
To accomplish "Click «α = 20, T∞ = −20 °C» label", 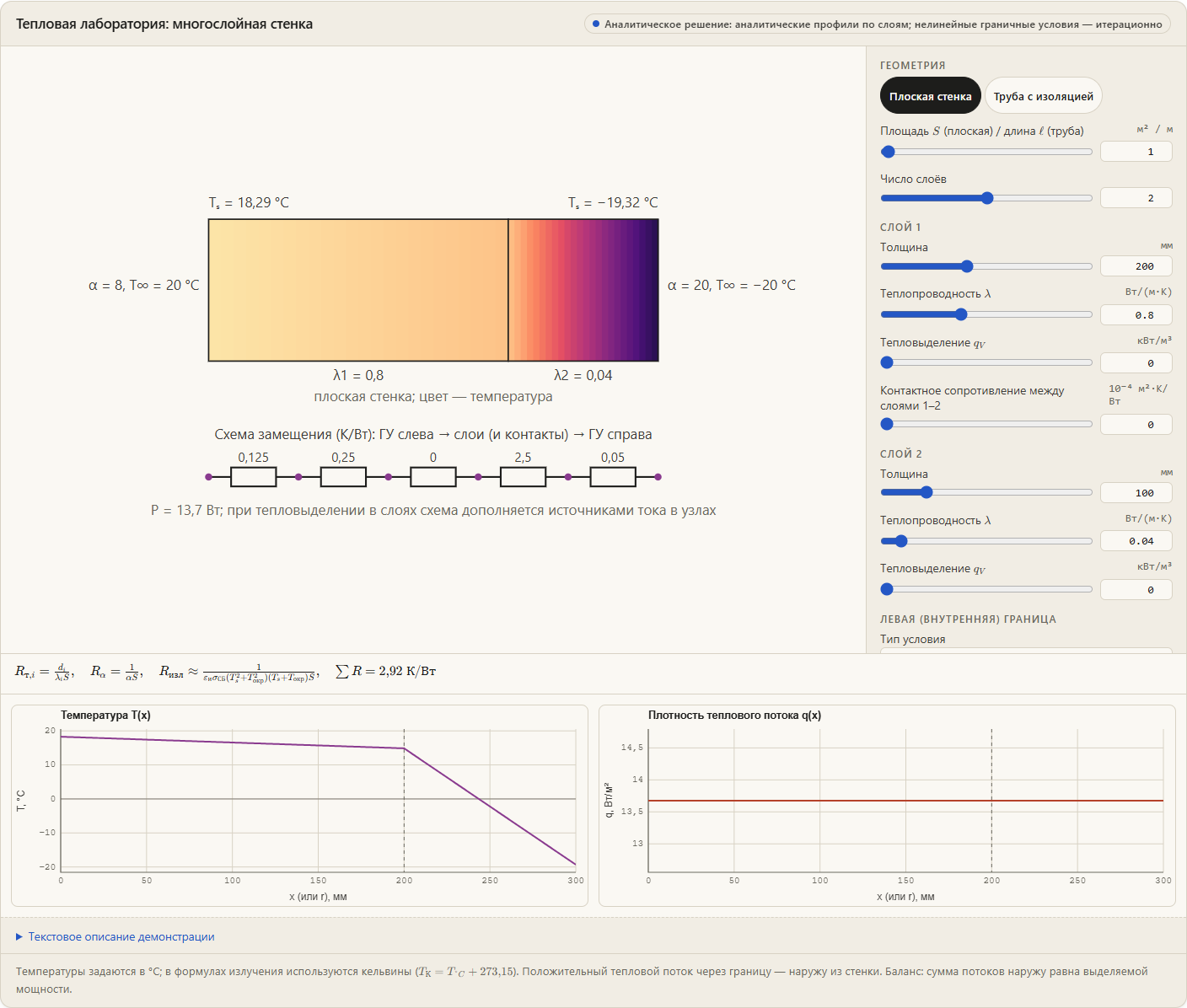I will (x=732, y=285).
